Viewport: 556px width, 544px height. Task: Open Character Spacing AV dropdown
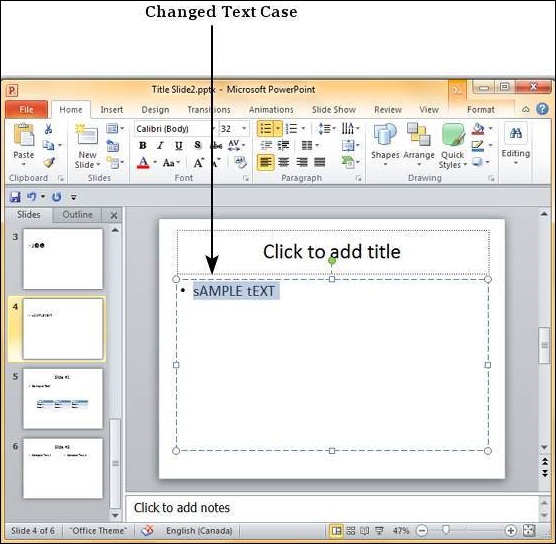point(236,145)
